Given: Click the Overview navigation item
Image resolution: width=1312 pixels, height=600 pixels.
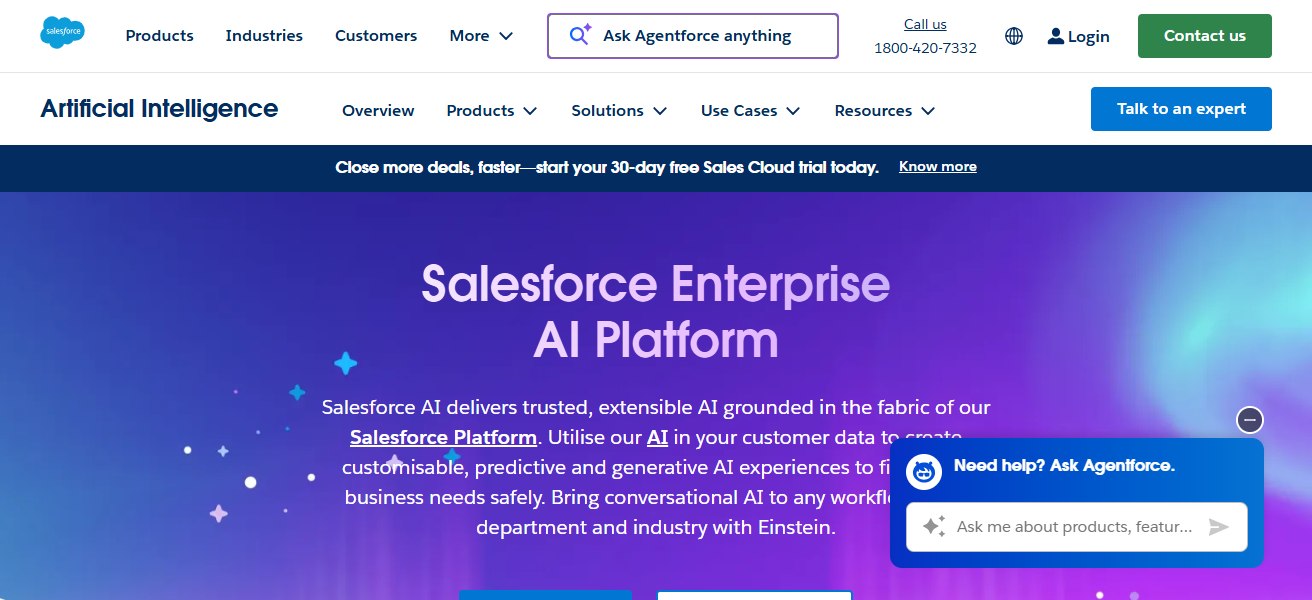Looking at the screenshot, I should (x=378, y=110).
